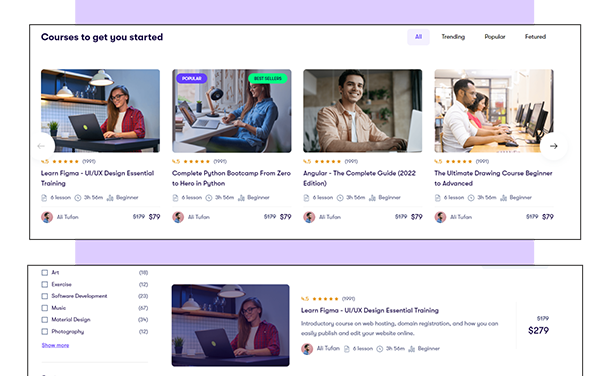Viewport: 600px width, 376px height.
Task: Click Ali Tufan avatar on Drawing Course card
Action: [x=440, y=217]
